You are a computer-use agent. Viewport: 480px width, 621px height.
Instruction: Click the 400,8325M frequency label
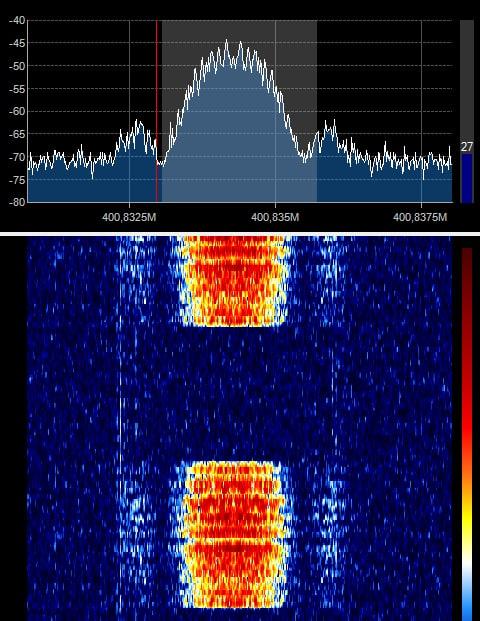[129, 217]
